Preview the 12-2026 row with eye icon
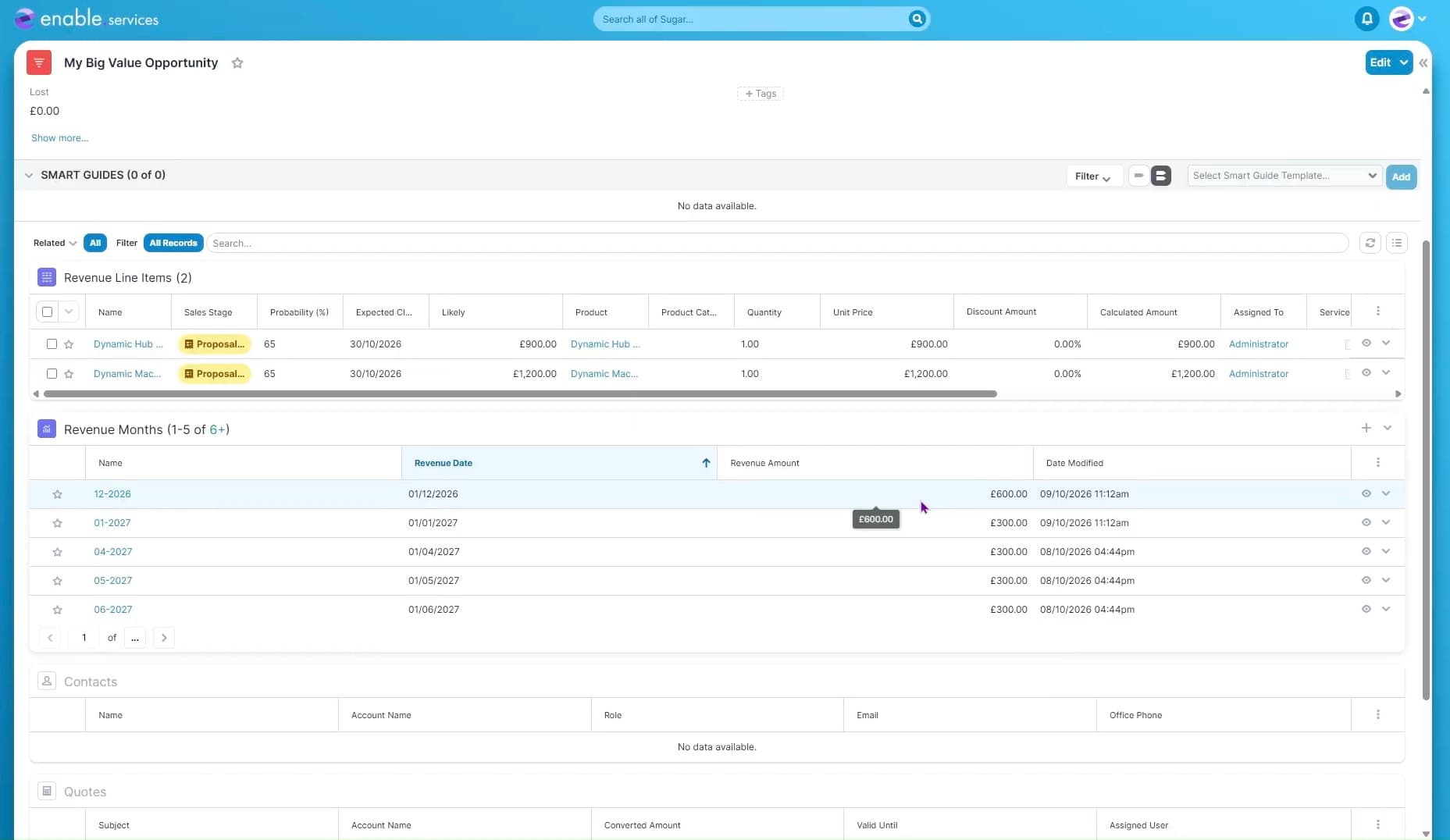The width and height of the screenshot is (1450, 840). pos(1366,493)
